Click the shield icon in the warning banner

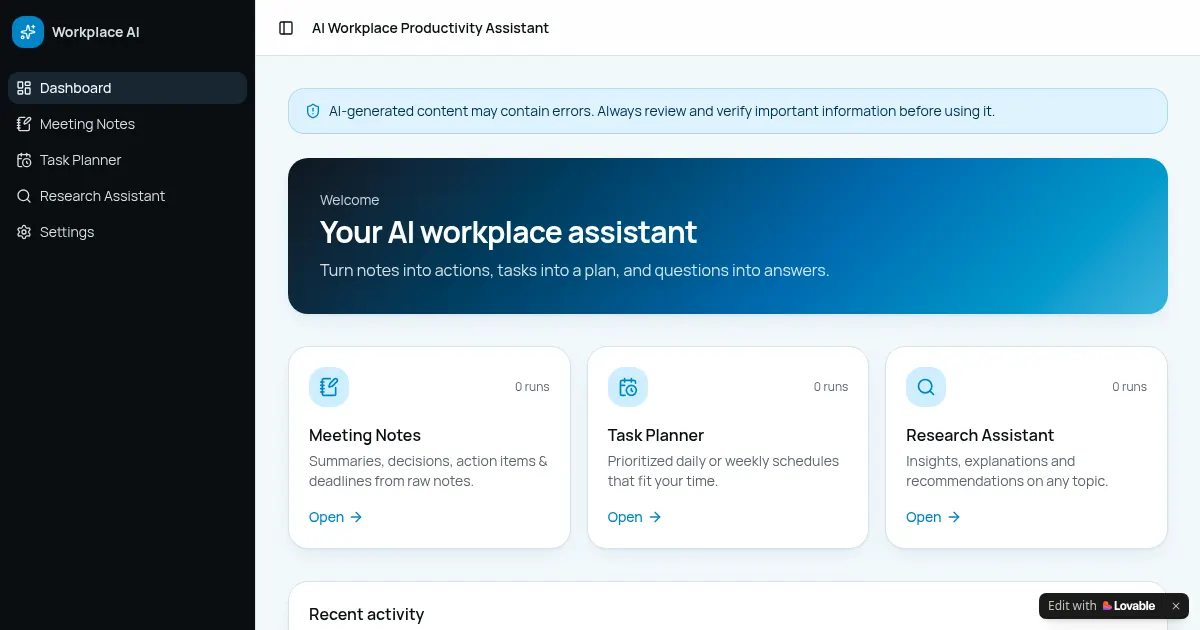[313, 111]
